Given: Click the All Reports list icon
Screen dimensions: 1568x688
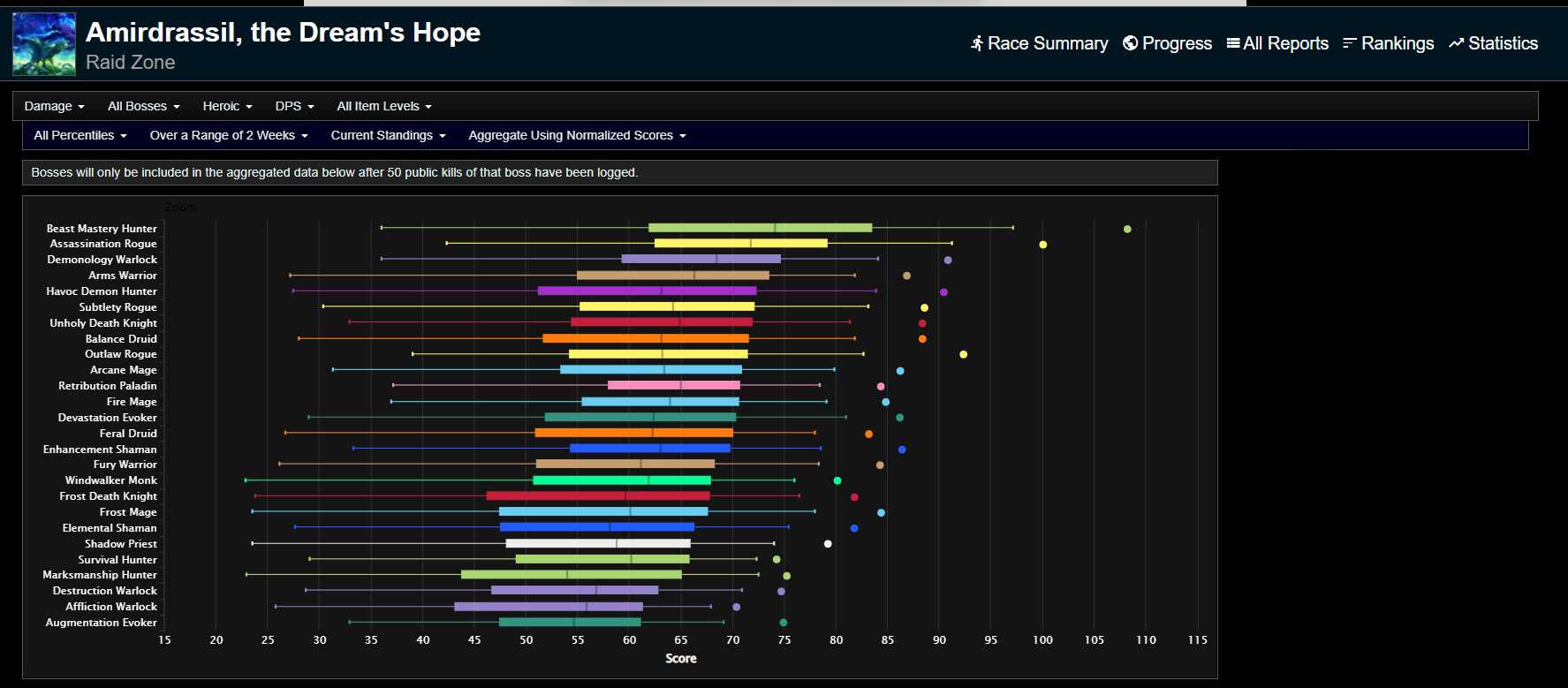Looking at the screenshot, I should 1233,43.
